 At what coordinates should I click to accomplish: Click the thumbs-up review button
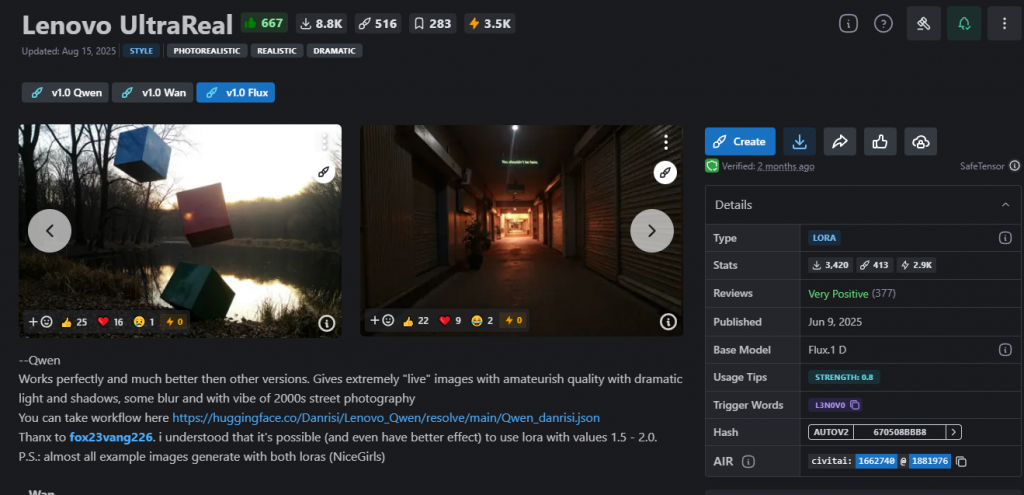pyautogui.click(x=880, y=142)
